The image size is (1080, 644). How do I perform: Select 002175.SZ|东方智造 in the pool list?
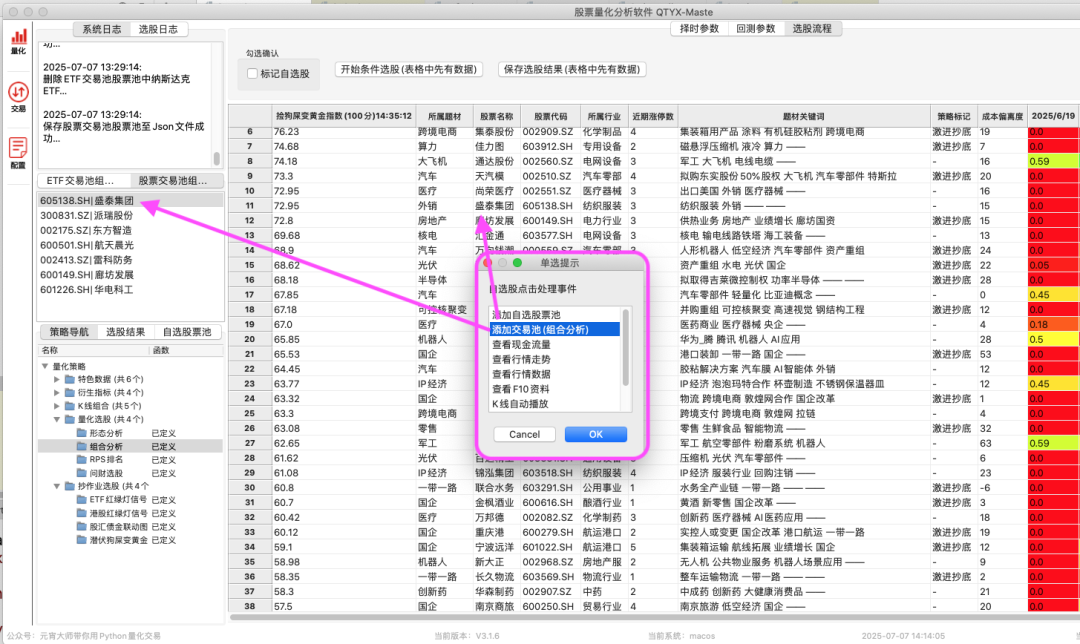pyautogui.click(x=130, y=230)
